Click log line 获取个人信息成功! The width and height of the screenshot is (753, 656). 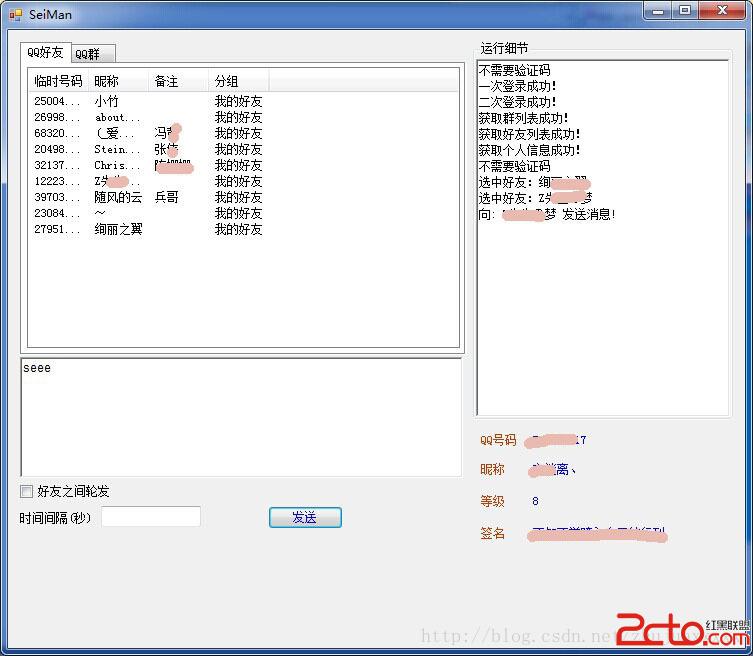point(529,150)
